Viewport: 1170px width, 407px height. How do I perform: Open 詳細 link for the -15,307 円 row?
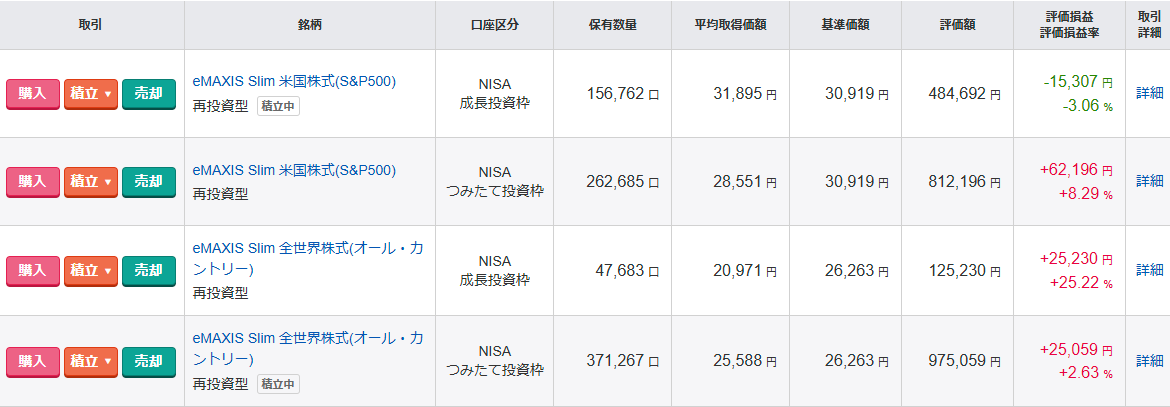1149,93
